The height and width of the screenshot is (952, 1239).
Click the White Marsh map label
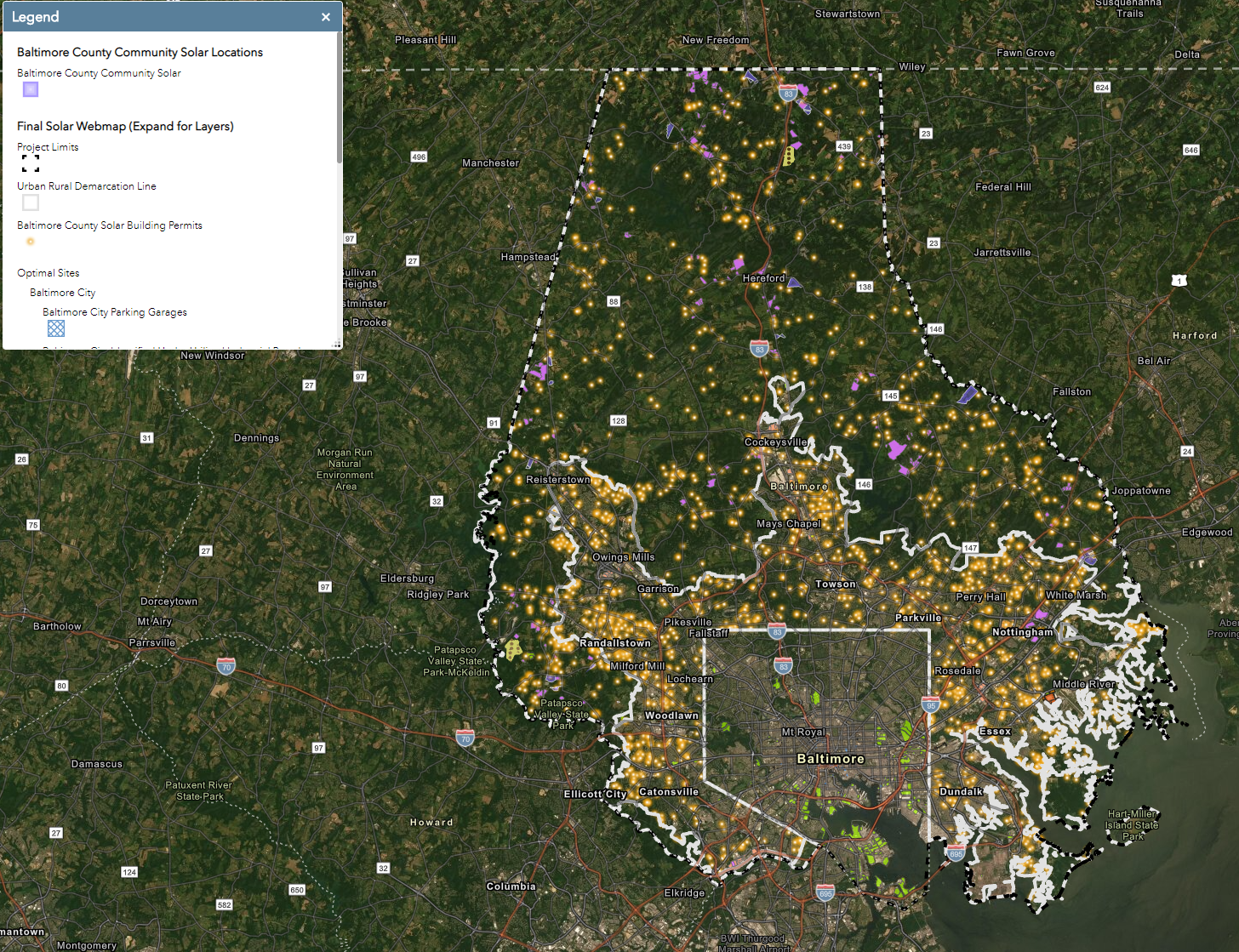click(1076, 596)
